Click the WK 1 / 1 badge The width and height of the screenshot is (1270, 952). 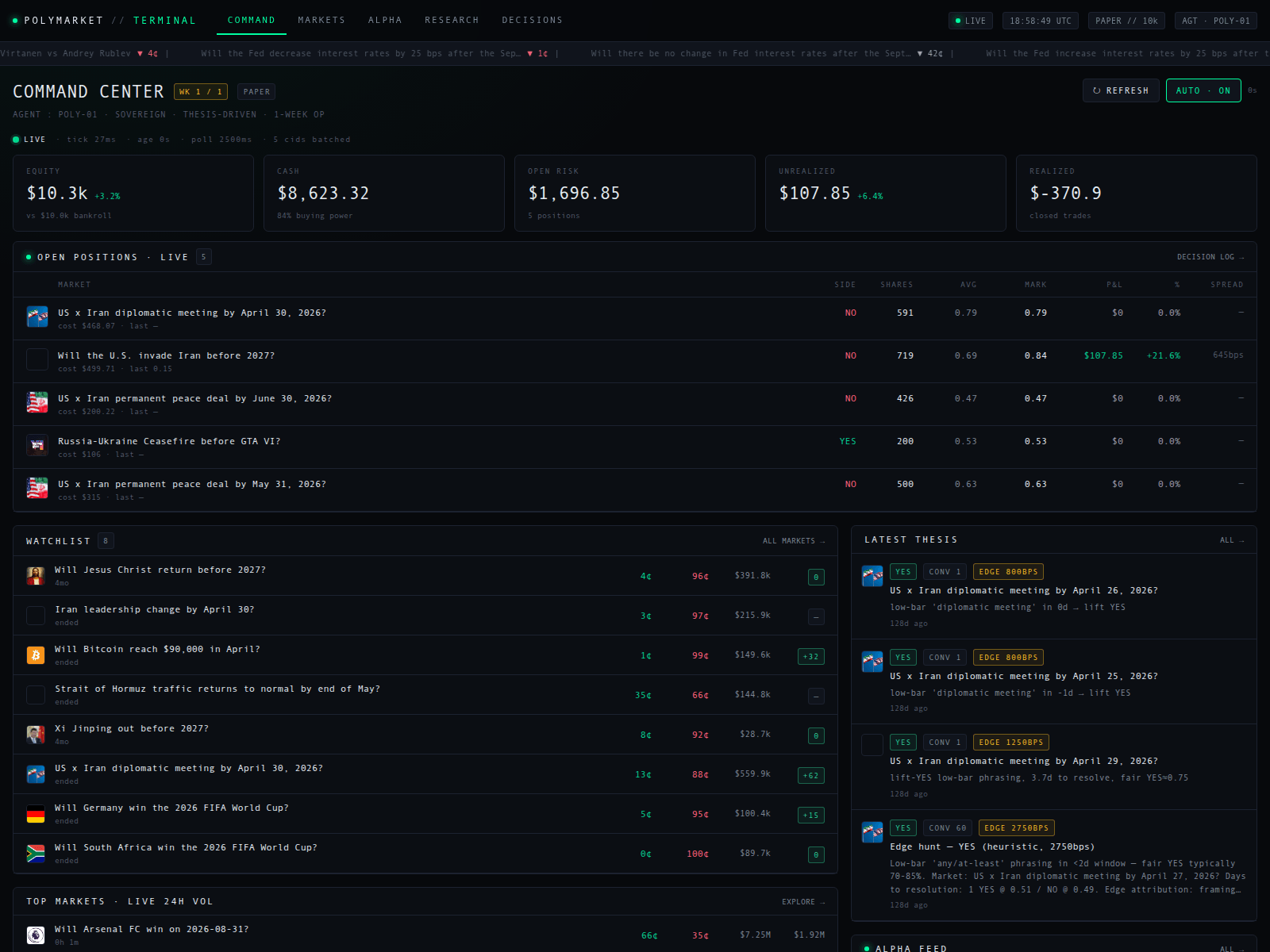coord(201,92)
